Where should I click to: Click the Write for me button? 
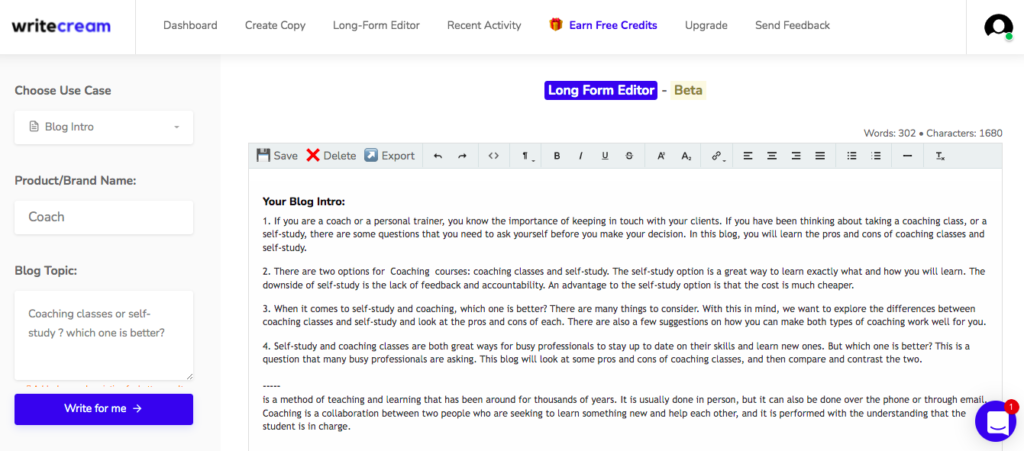coord(104,409)
